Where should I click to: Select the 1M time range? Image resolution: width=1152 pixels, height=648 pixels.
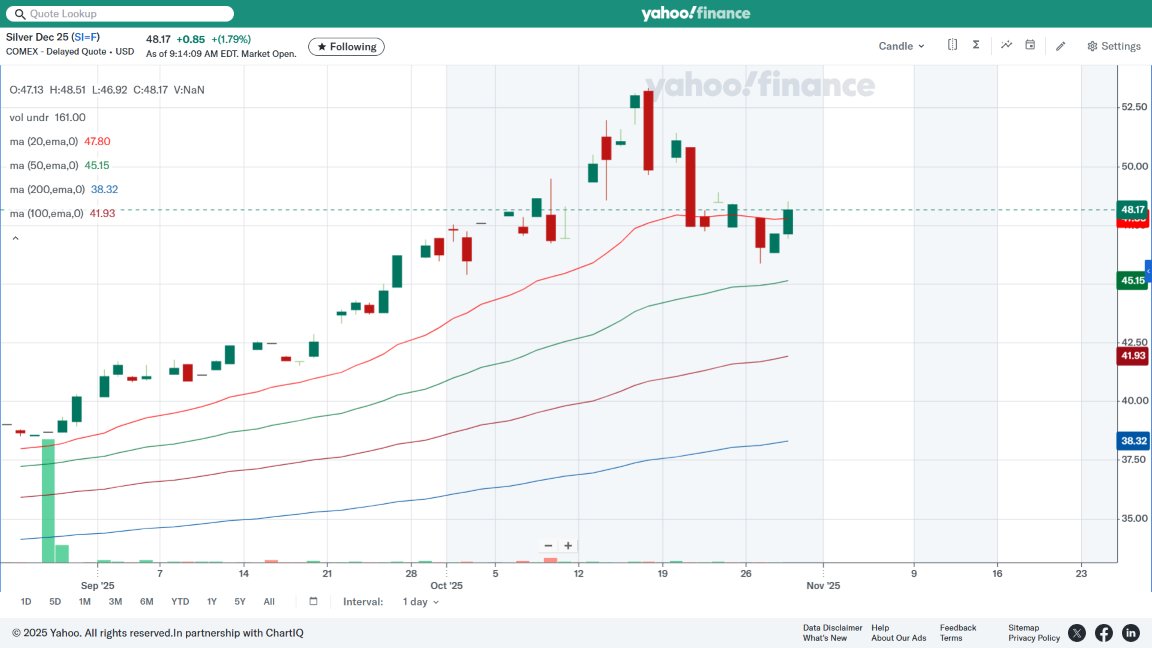(85, 602)
